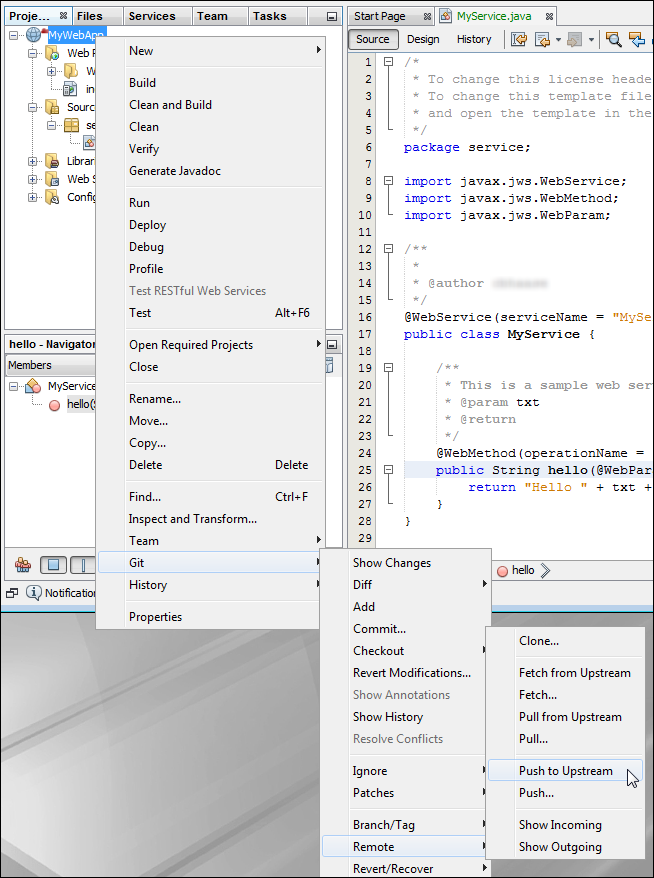Viewport: 654px width, 878px height.
Task: Click the grayed Forward navigation icon
Action: (574, 39)
